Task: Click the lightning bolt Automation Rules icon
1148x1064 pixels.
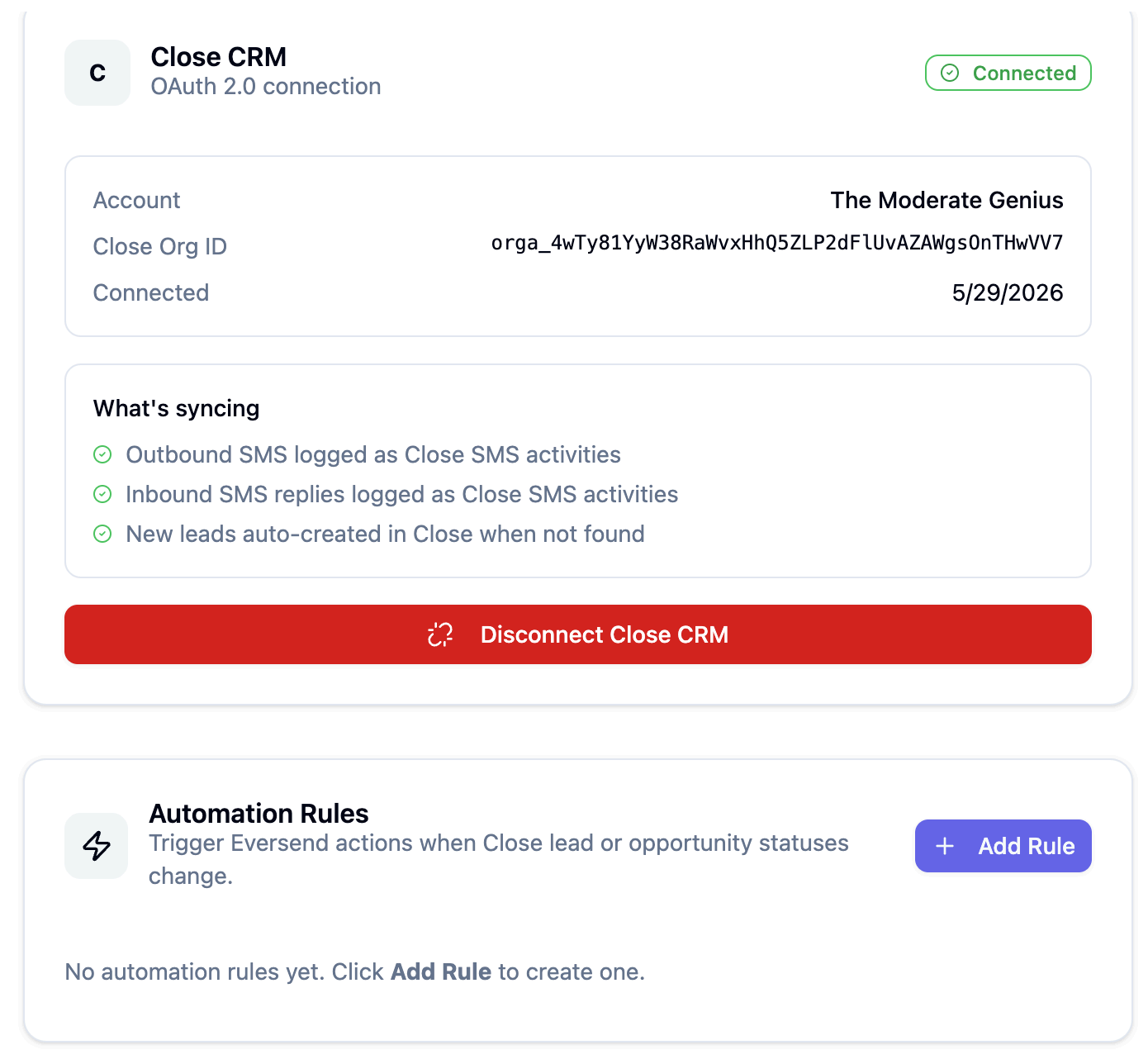Action: click(97, 846)
